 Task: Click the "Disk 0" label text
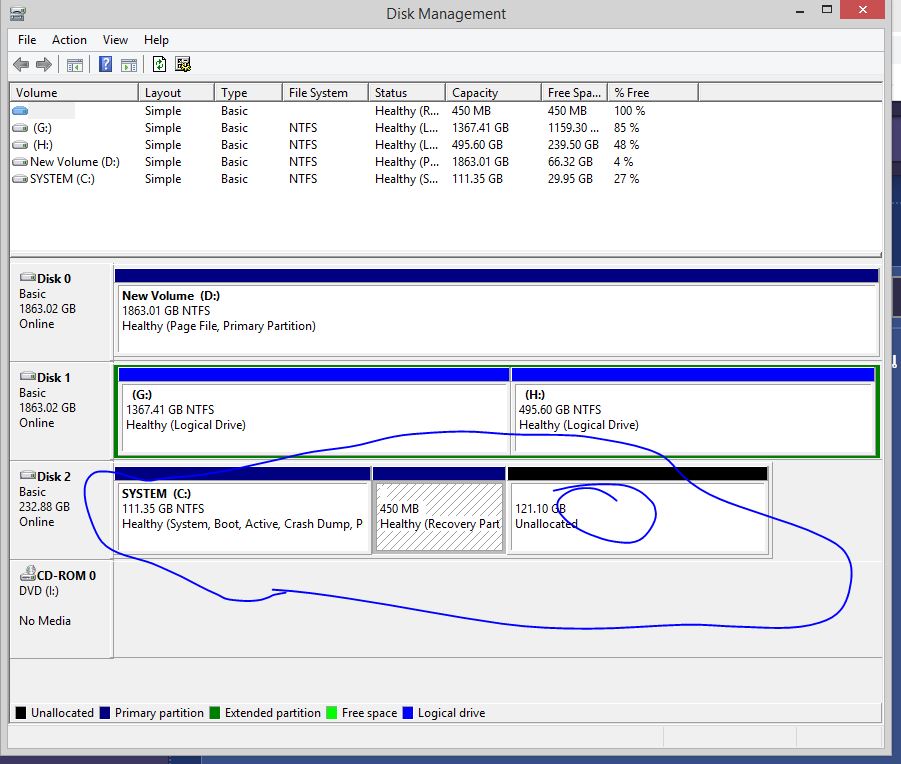click(54, 279)
